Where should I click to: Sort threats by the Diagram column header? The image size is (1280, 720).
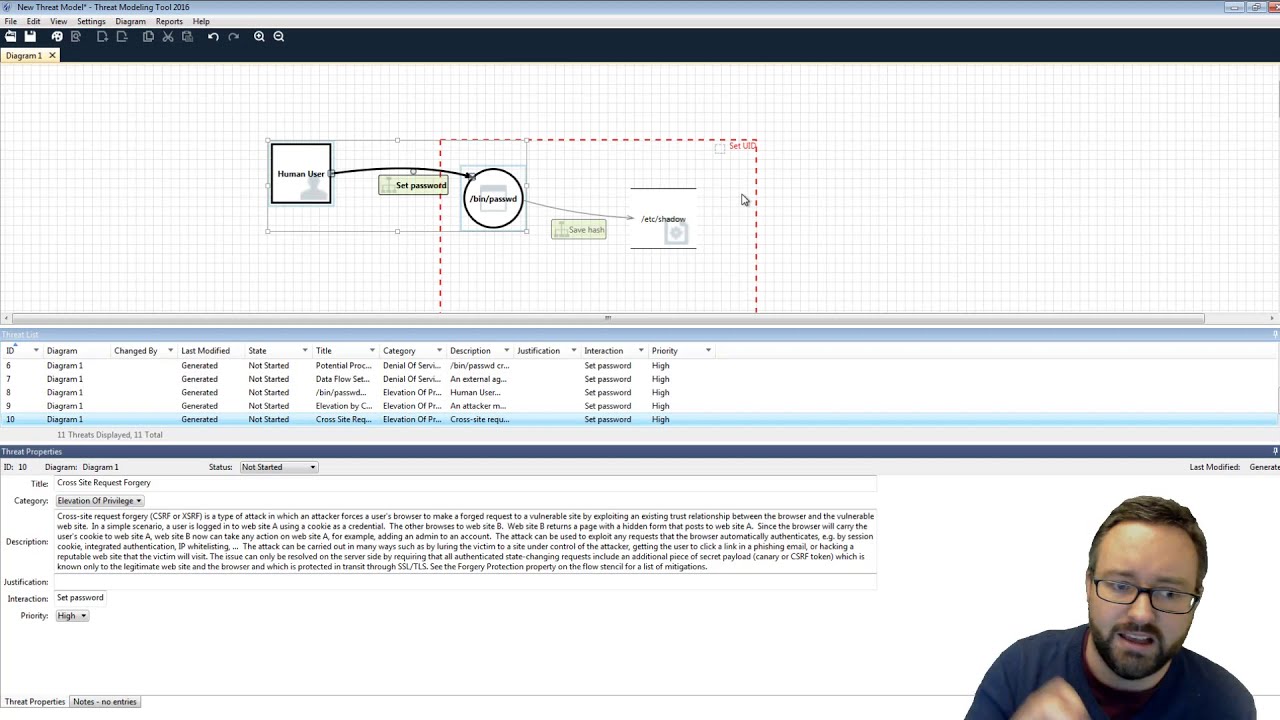62,351
